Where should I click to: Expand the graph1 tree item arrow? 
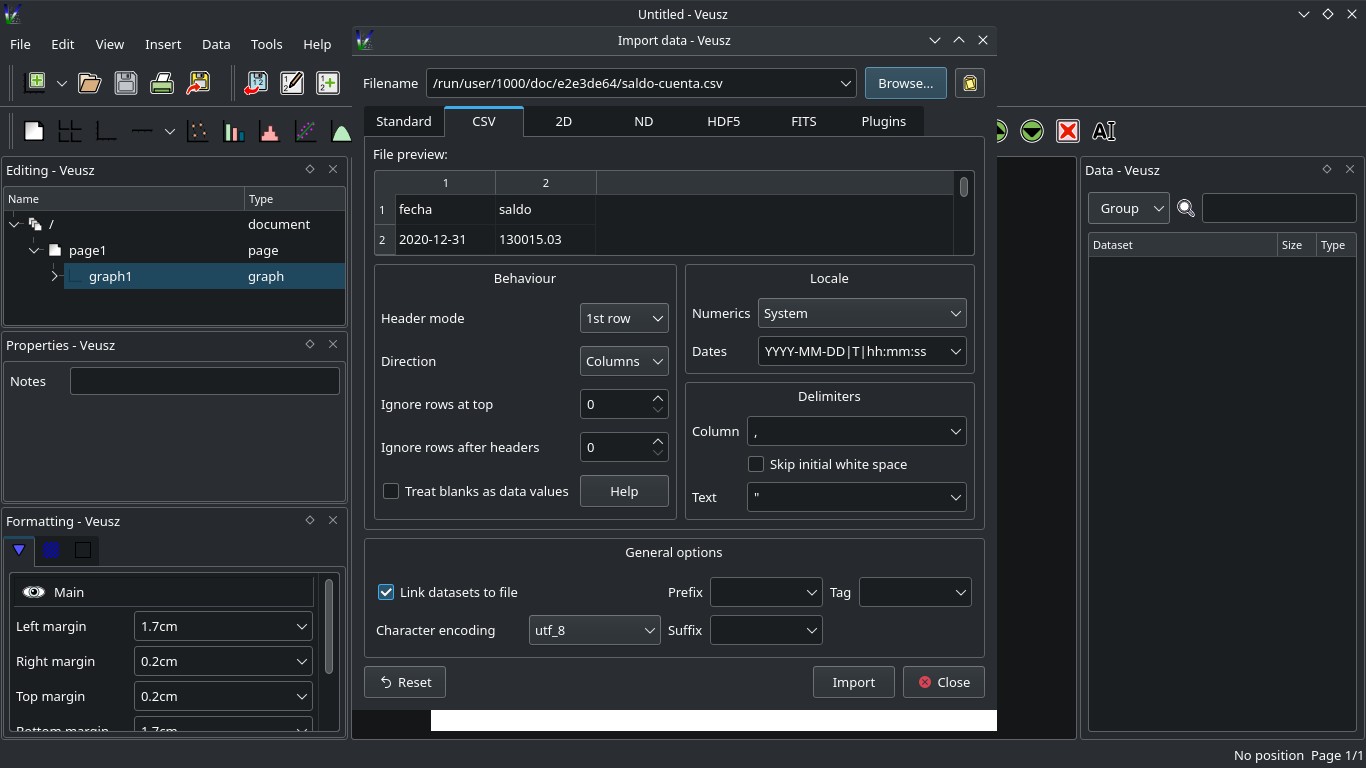[x=55, y=276]
